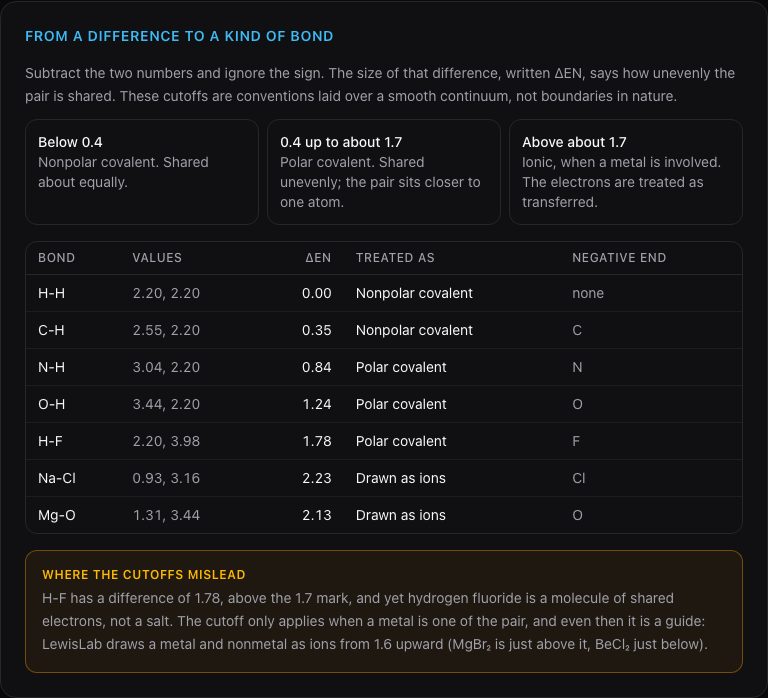The height and width of the screenshot is (698, 768).
Task: Click the negative end "N" in N-H row
Action: [x=577, y=367]
